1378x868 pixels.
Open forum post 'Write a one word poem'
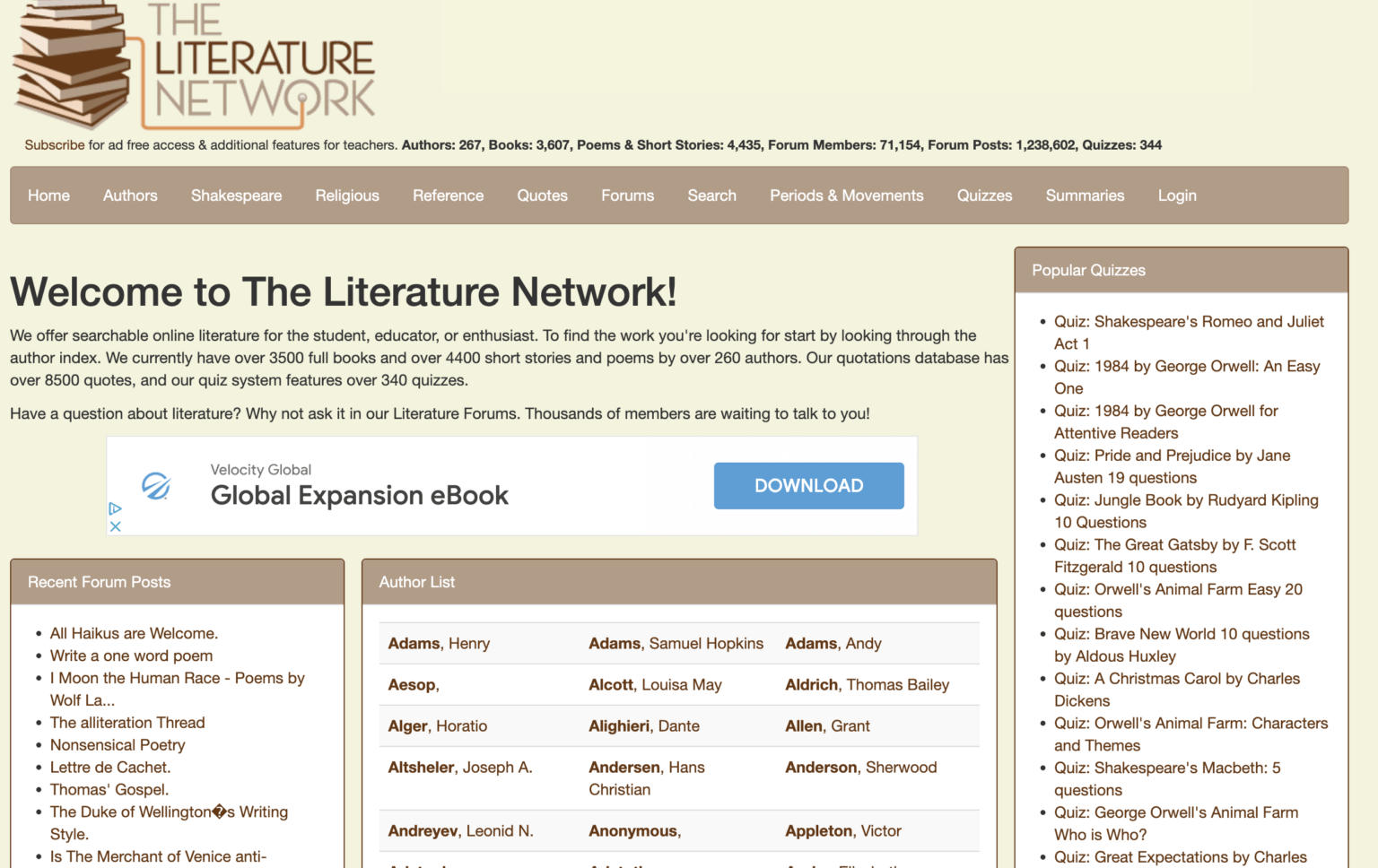click(131, 655)
